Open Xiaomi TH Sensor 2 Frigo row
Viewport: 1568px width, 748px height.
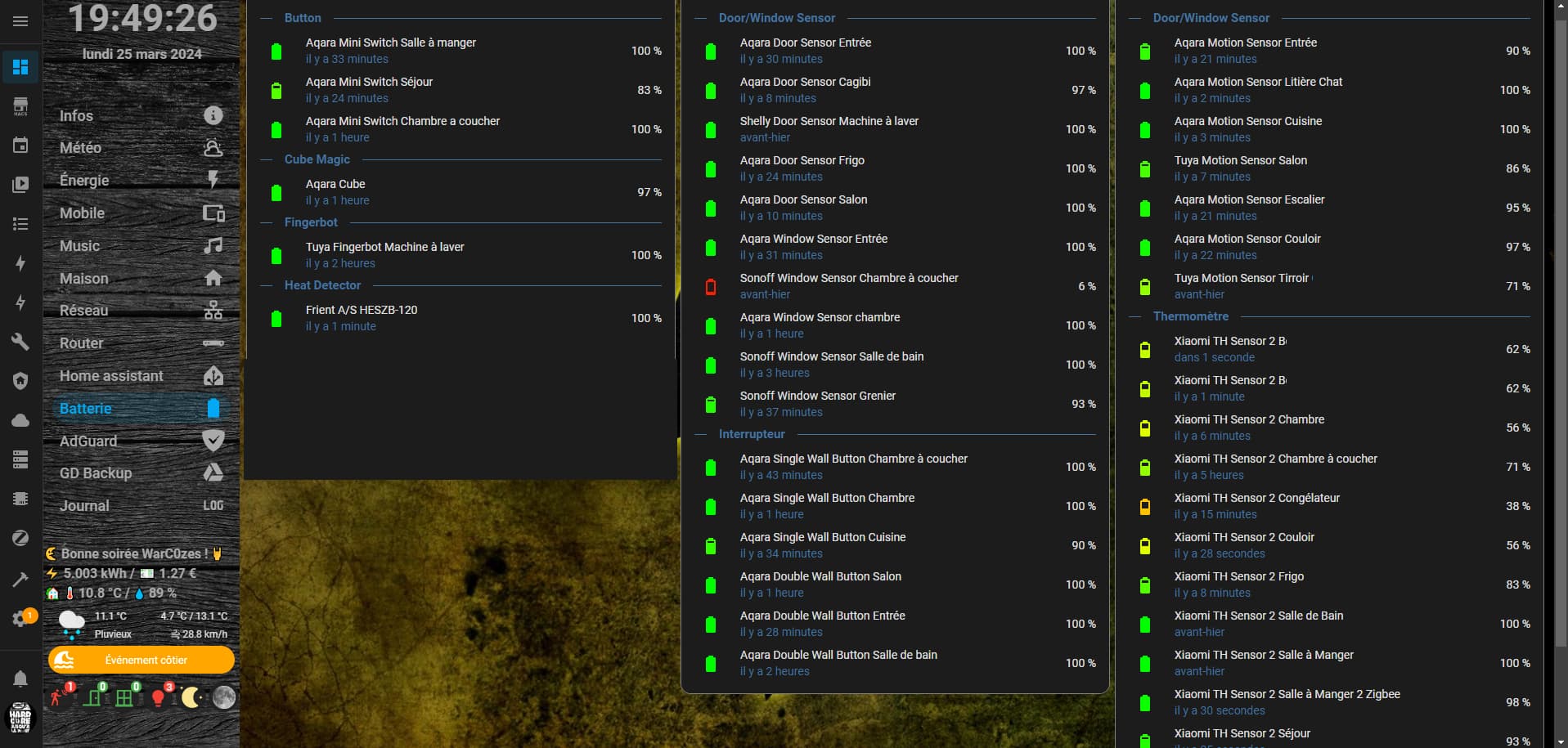[1330, 585]
